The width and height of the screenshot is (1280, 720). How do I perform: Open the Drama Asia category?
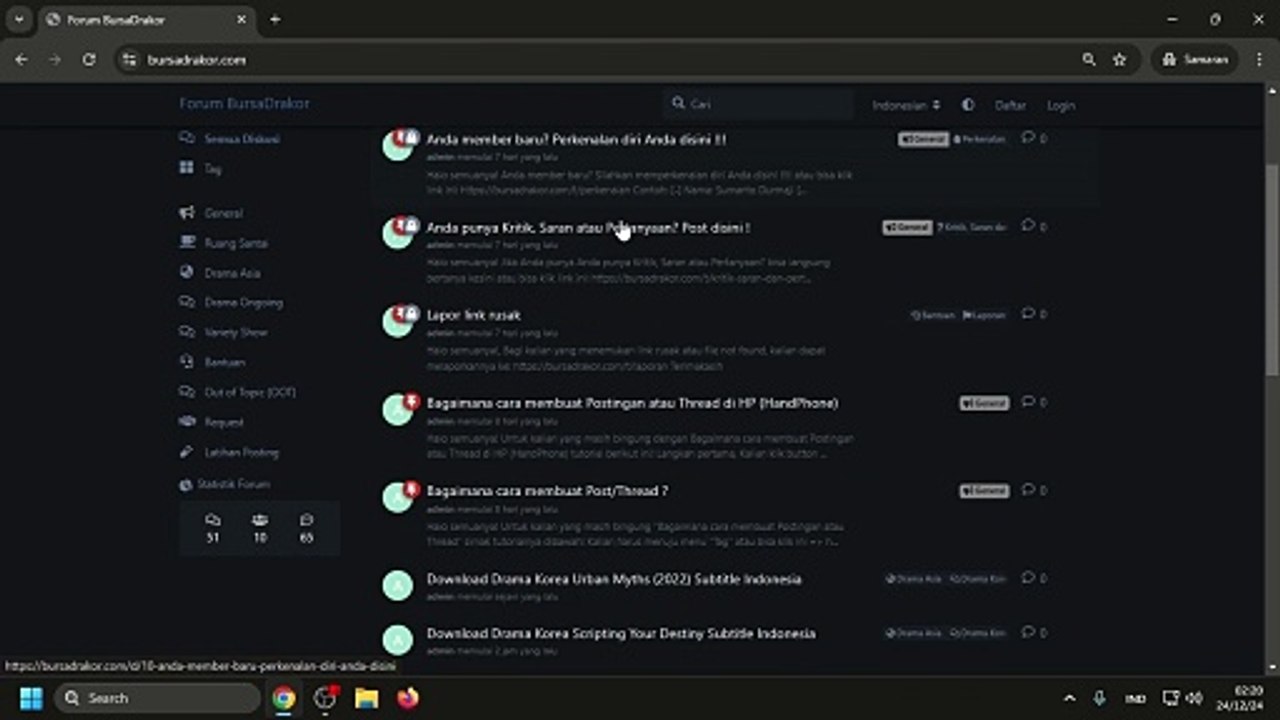pos(233,273)
